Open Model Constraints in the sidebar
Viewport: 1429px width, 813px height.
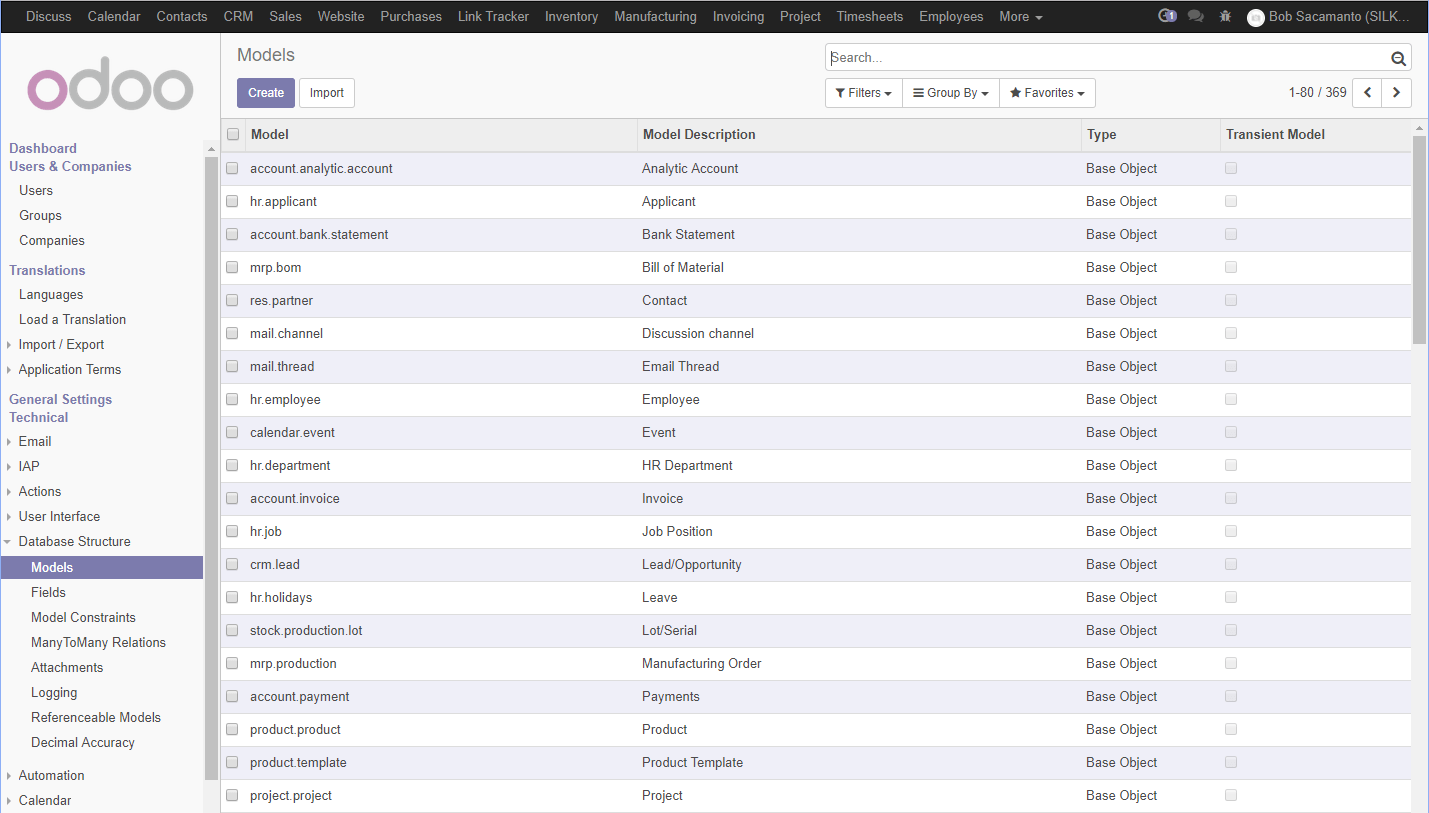pyautogui.click(x=83, y=617)
